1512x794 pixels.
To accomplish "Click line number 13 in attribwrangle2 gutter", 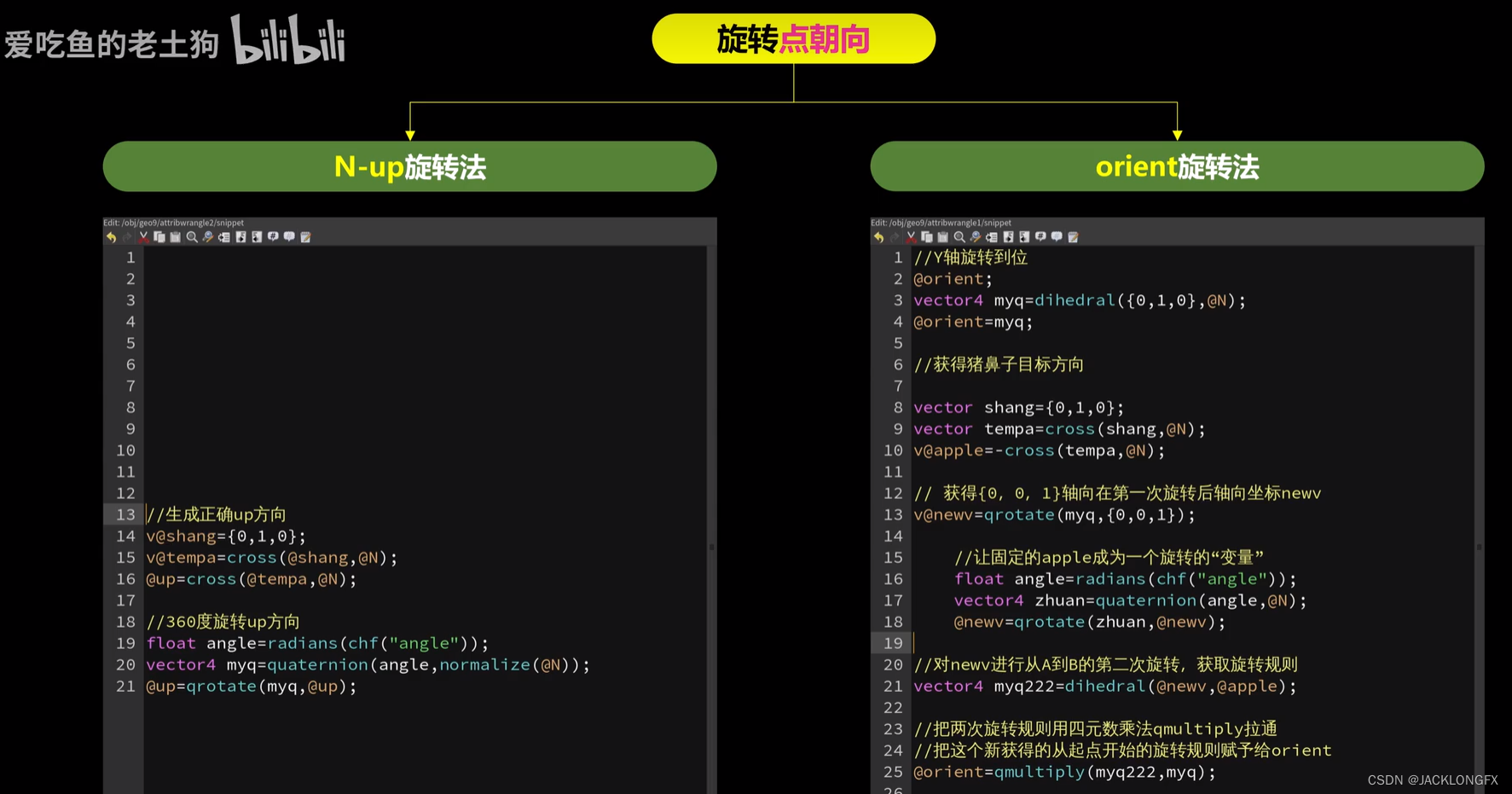I will [x=125, y=514].
